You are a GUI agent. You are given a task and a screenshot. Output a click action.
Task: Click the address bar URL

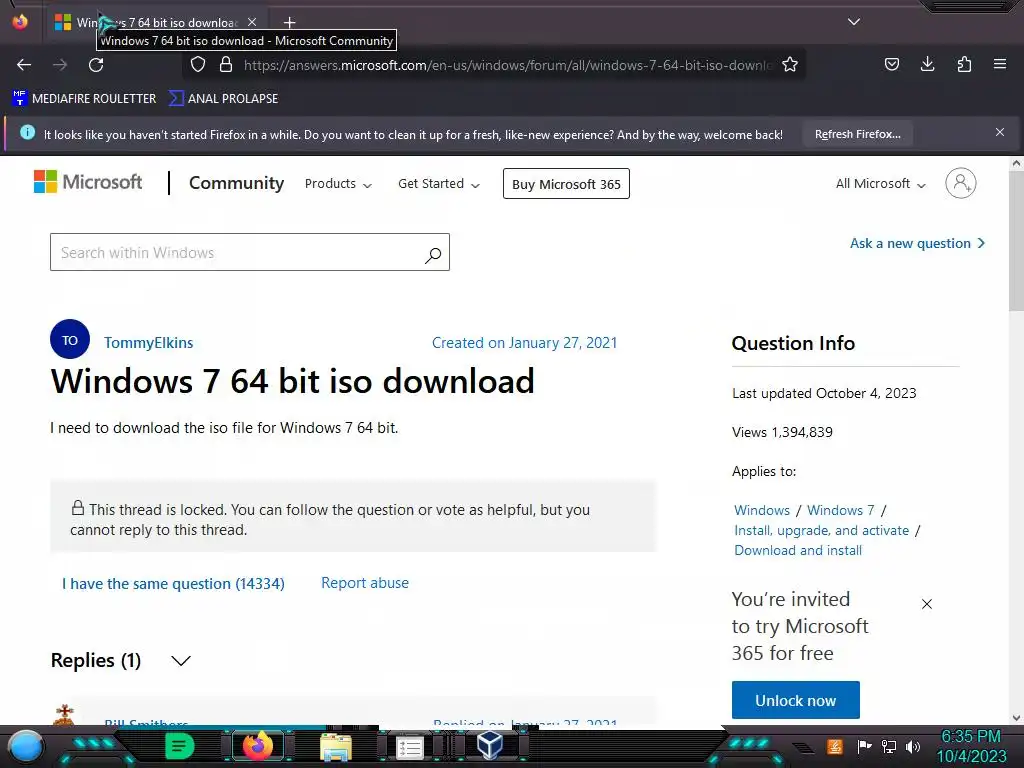tap(508, 65)
